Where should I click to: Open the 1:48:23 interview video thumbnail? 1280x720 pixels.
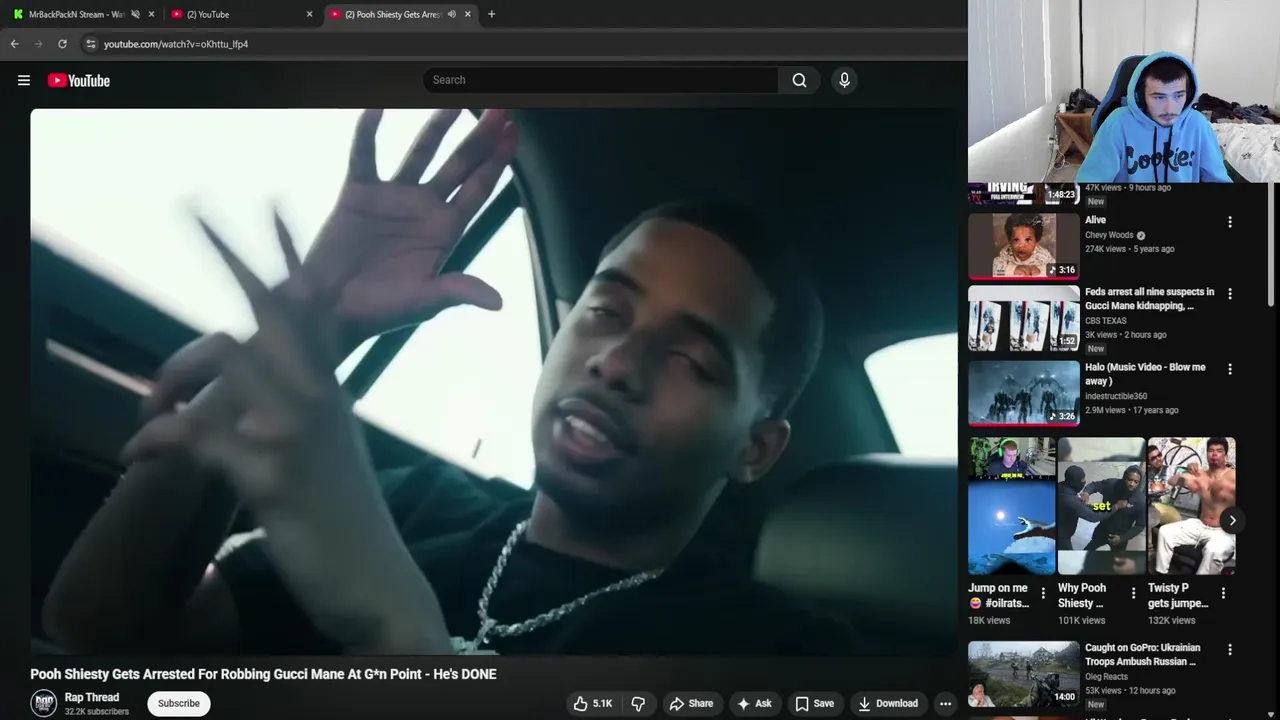[x=1024, y=194]
